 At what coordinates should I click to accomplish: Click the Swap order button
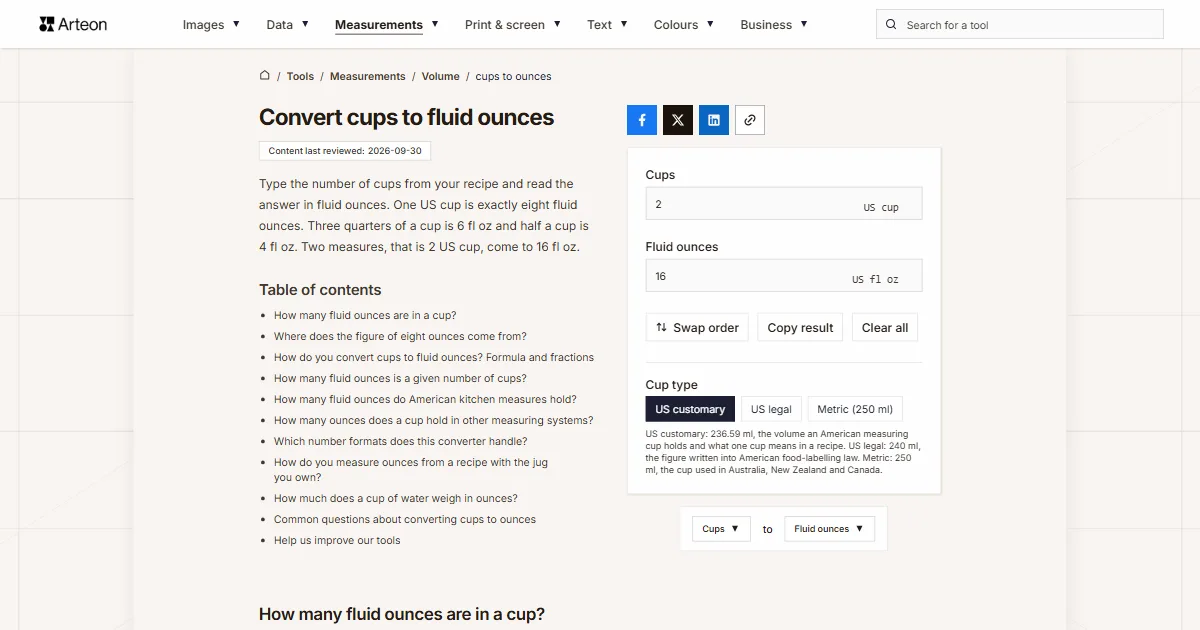(x=697, y=328)
